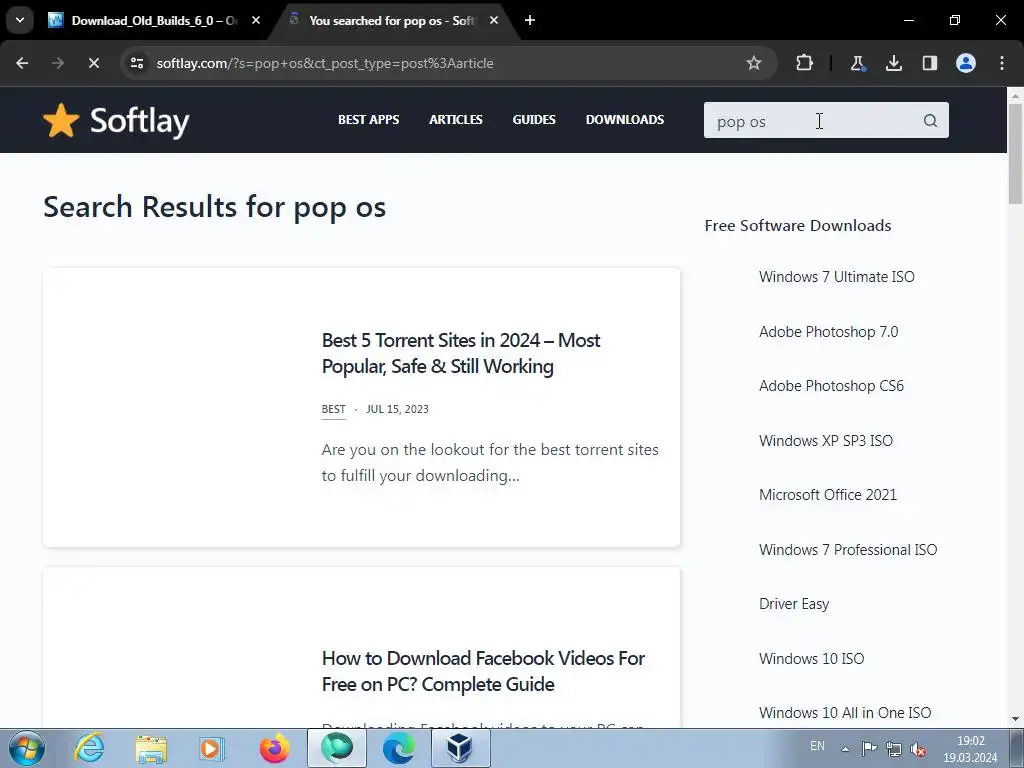Open Windows Explorer from taskbar

(x=152, y=748)
